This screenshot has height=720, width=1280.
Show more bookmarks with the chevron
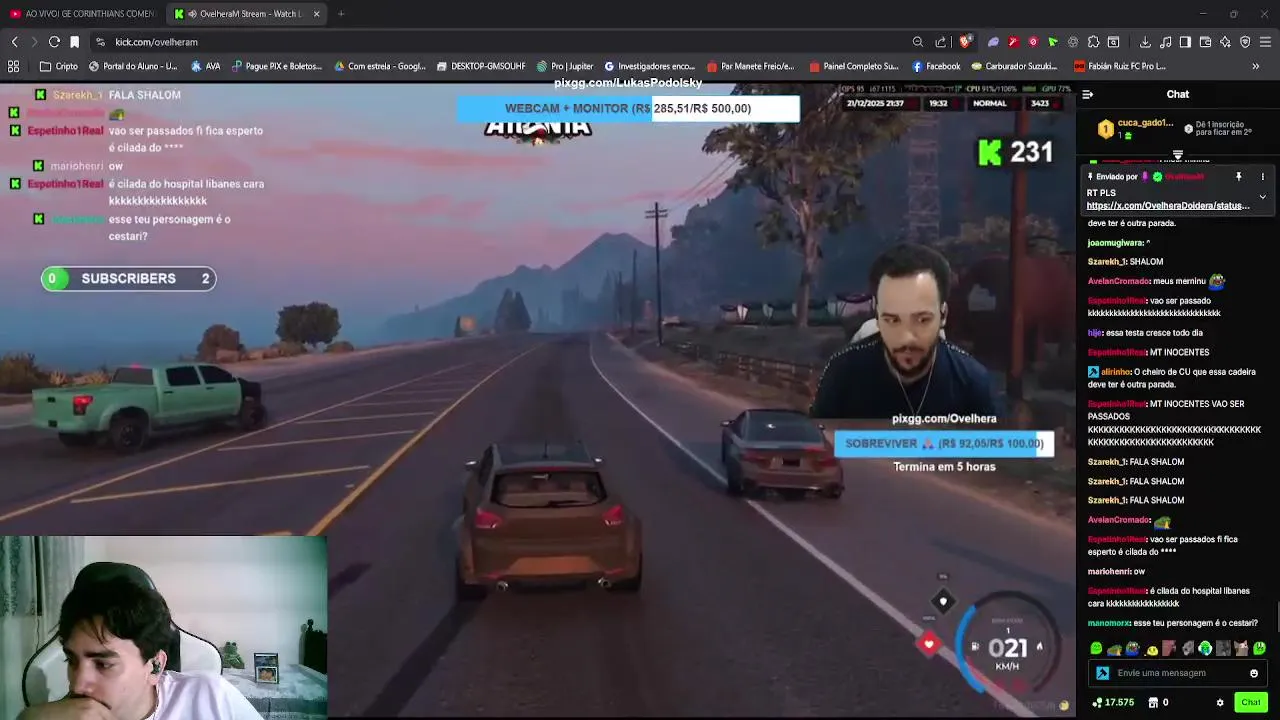click(1256, 66)
